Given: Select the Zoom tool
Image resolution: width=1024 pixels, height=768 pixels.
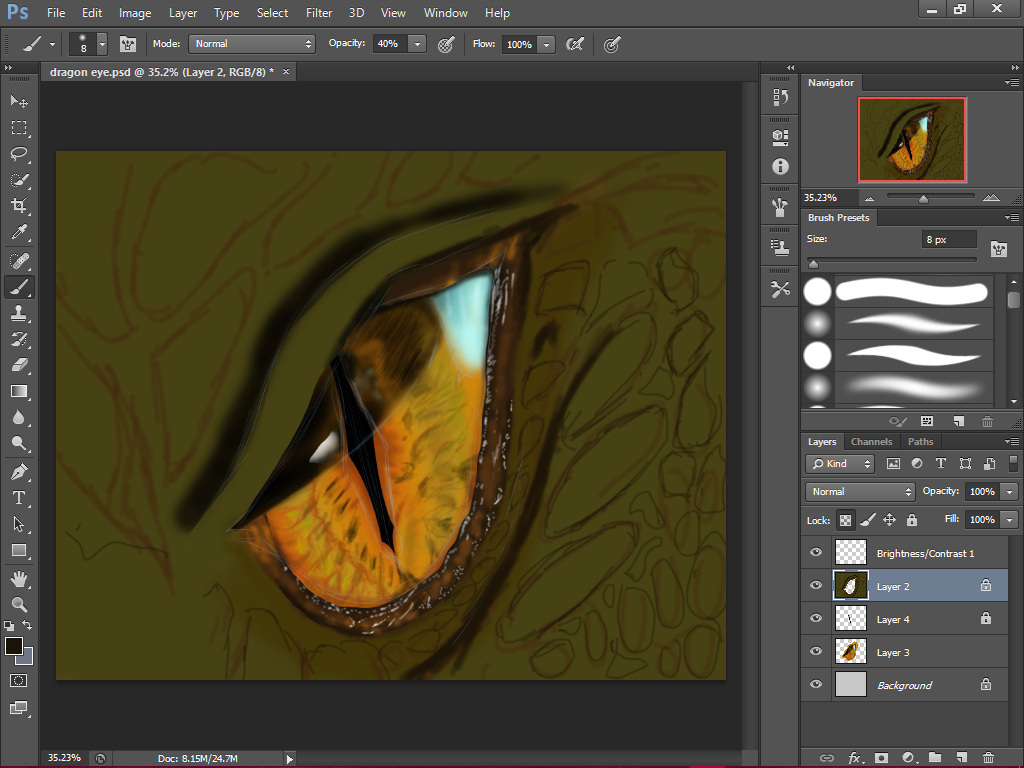Looking at the screenshot, I should coord(18,604).
